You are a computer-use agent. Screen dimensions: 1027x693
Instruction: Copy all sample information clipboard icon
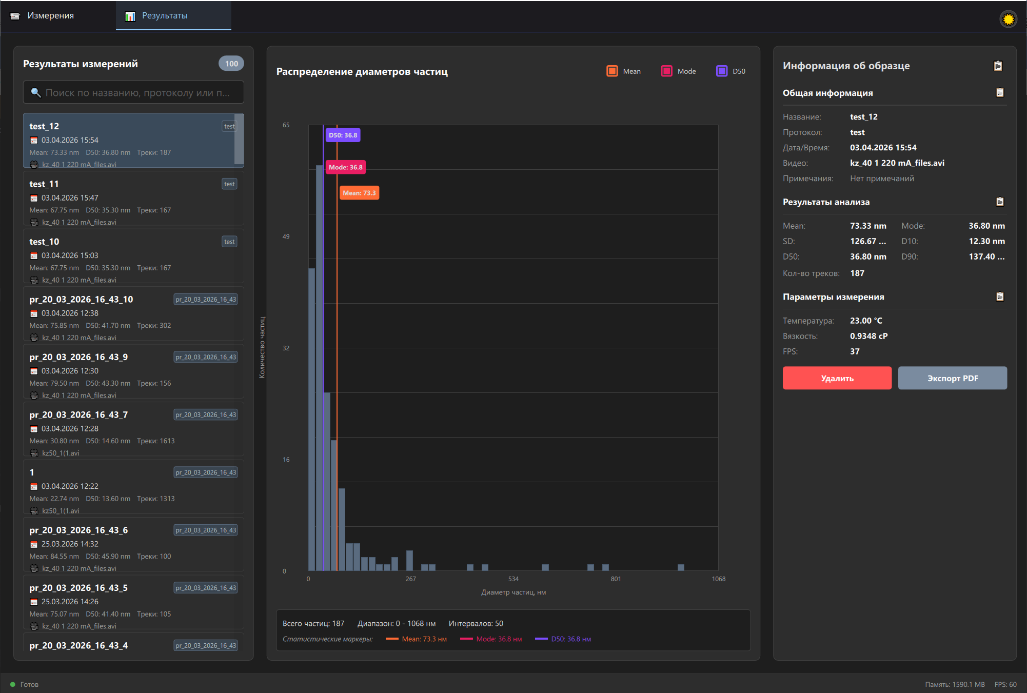coord(998,66)
